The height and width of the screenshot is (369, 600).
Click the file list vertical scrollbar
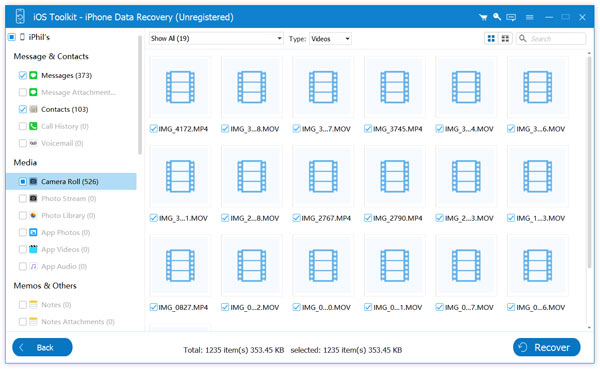590,161
